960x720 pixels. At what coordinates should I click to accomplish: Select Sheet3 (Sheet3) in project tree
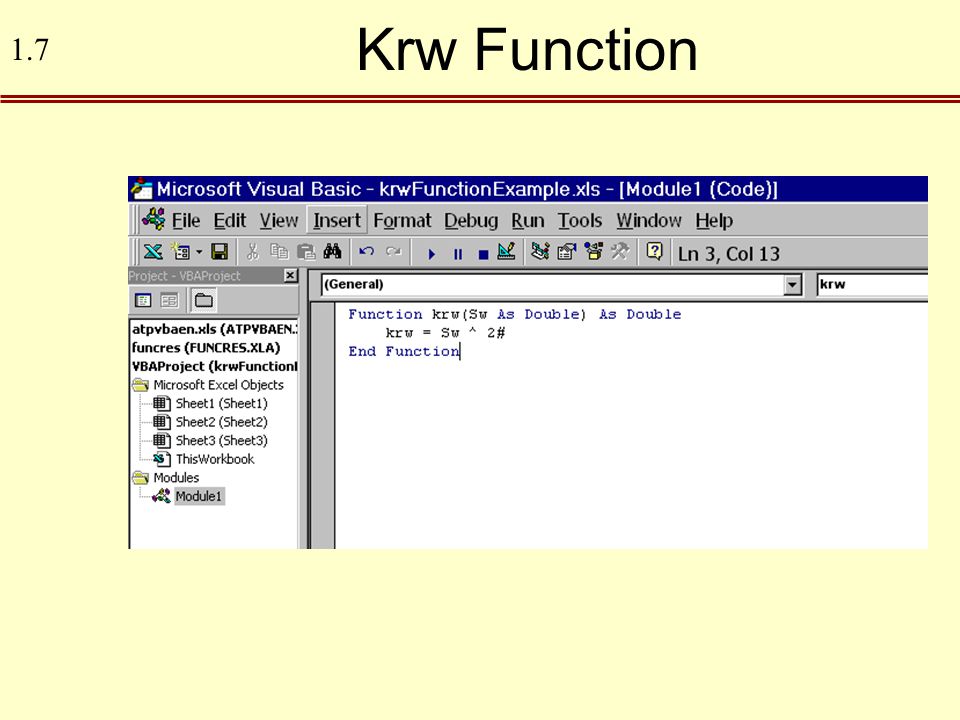point(221,440)
